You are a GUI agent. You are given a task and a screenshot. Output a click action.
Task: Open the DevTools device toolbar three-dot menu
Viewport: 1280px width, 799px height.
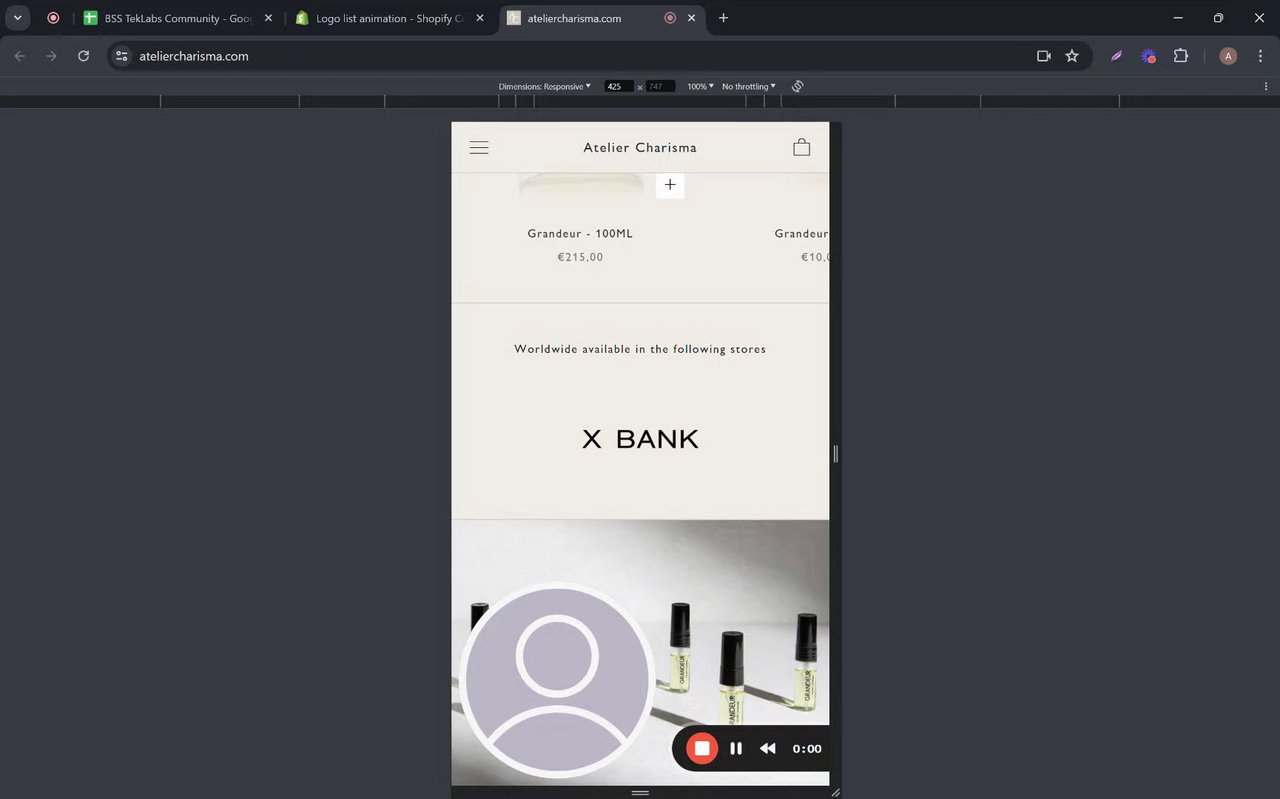[1266, 86]
